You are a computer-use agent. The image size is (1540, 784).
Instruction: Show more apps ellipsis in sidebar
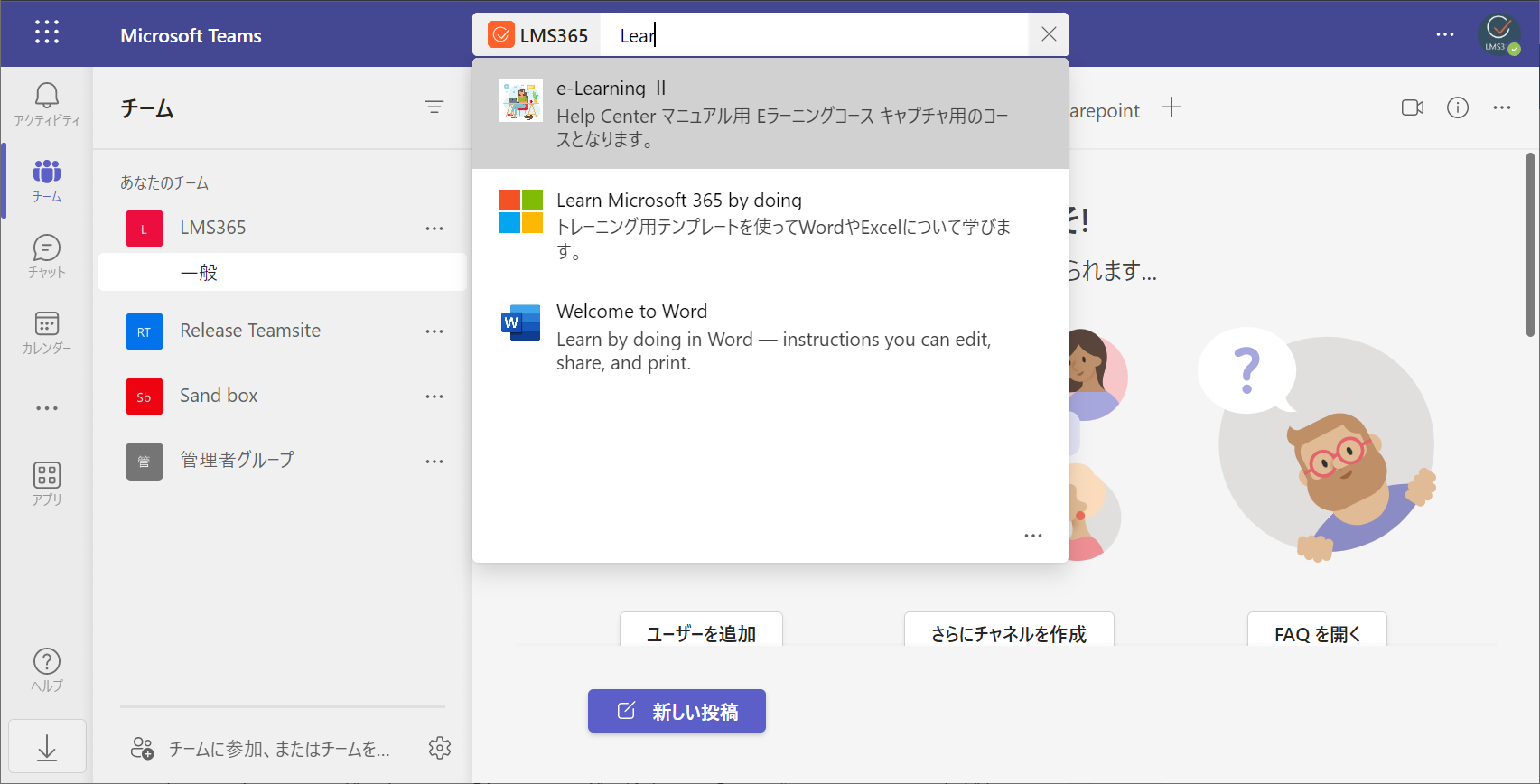pos(47,408)
